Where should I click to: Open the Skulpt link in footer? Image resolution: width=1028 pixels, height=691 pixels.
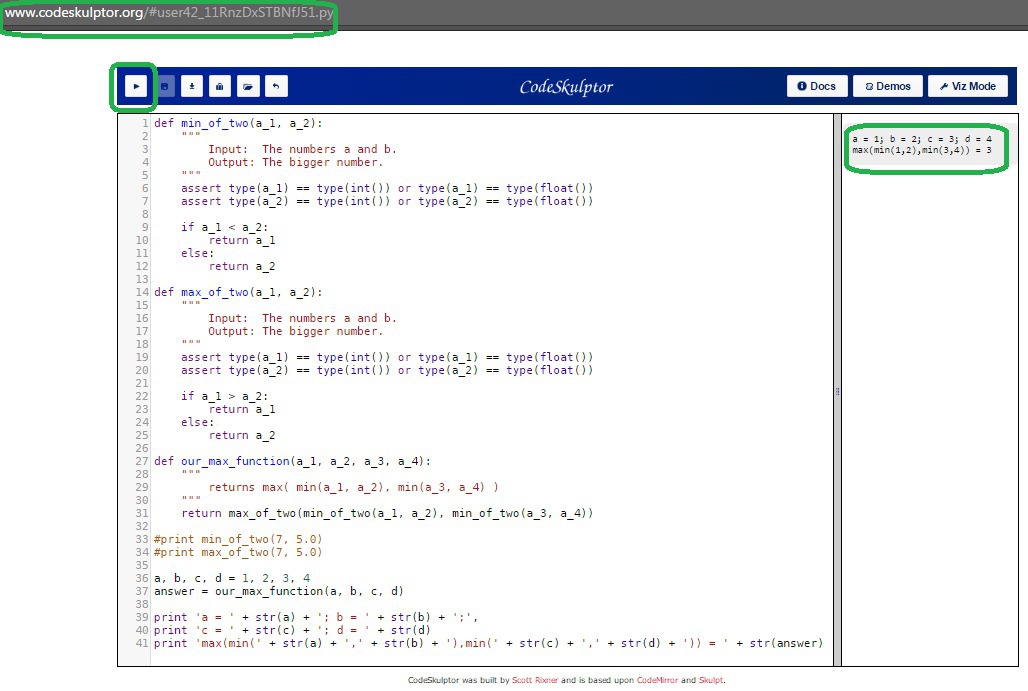tap(710, 680)
